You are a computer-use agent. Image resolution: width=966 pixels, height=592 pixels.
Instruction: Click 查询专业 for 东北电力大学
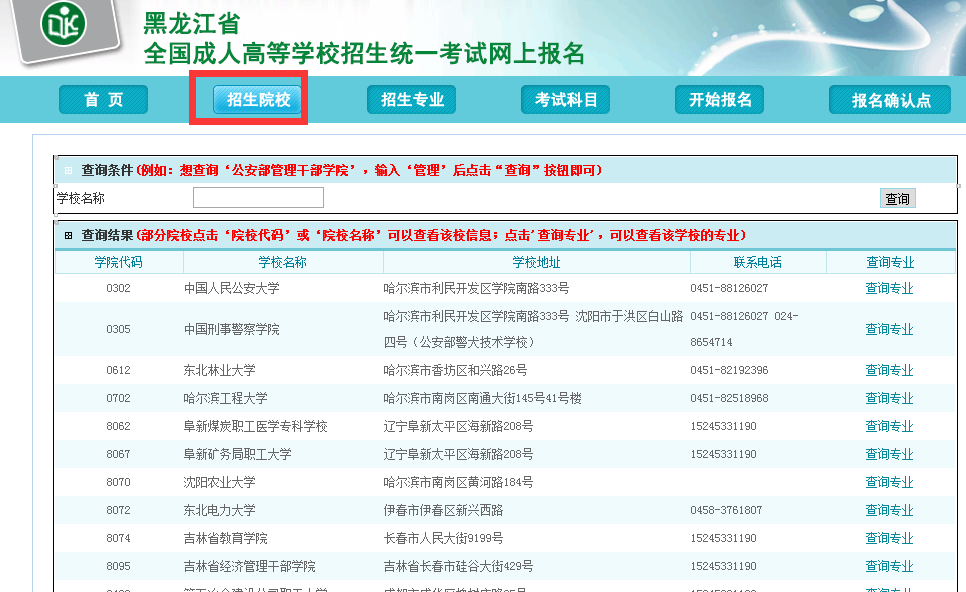[889, 511]
